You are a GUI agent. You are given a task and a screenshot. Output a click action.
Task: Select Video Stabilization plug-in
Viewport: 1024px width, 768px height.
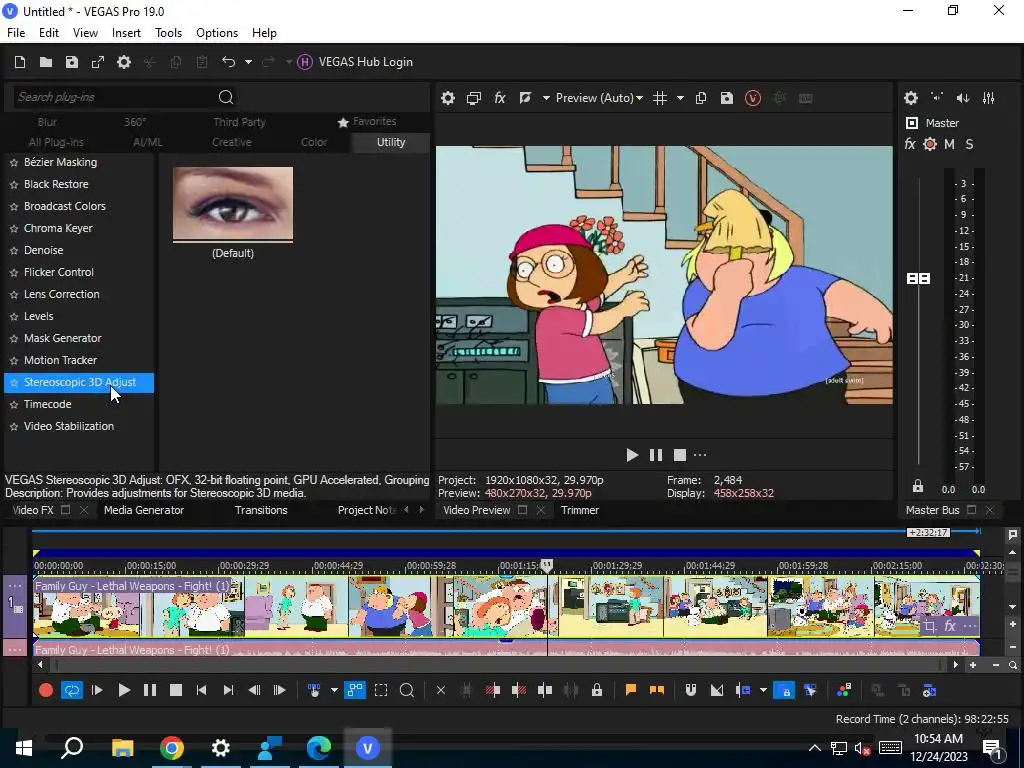[69, 426]
